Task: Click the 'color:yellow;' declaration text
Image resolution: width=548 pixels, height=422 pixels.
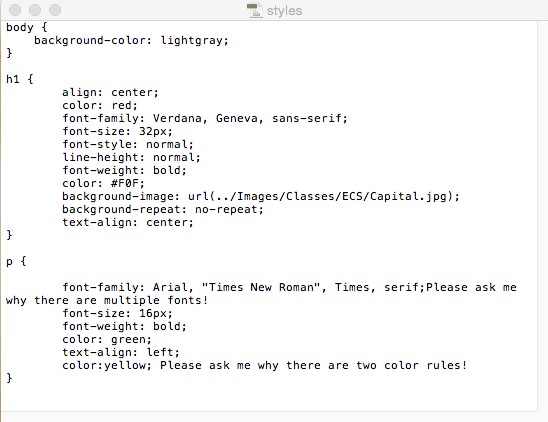Action: (x=107, y=365)
